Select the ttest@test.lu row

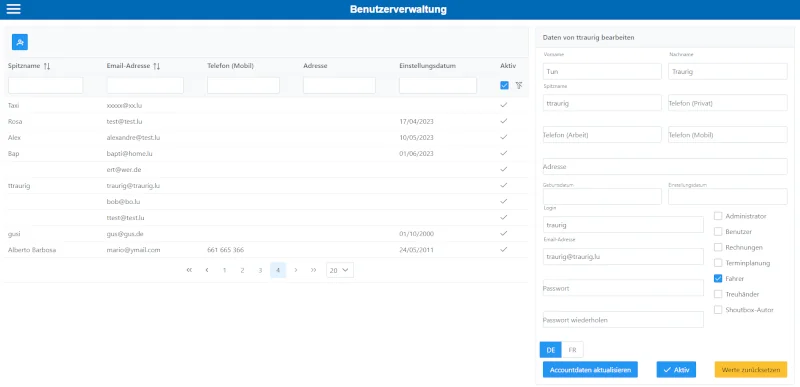point(266,218)
